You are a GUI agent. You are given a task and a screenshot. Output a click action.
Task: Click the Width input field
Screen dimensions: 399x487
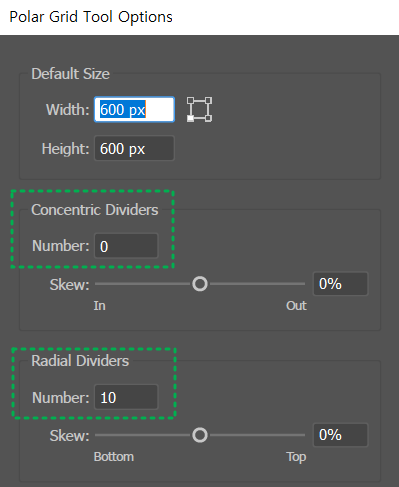134,110
